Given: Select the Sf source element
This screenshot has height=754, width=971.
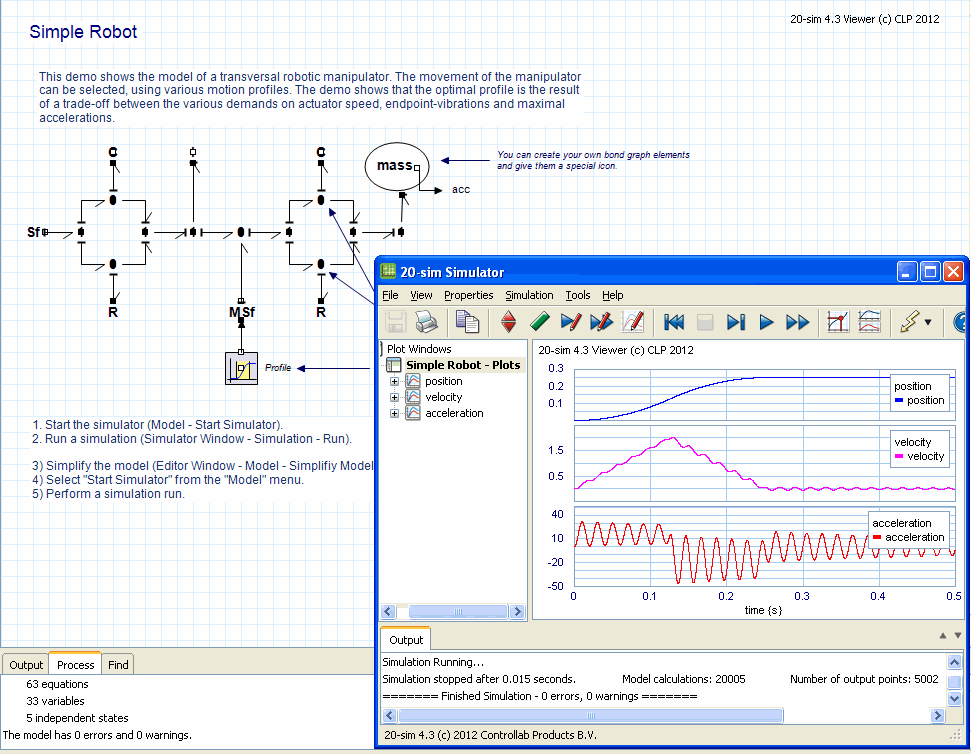Looking at the screenshot, I should 35,232.
